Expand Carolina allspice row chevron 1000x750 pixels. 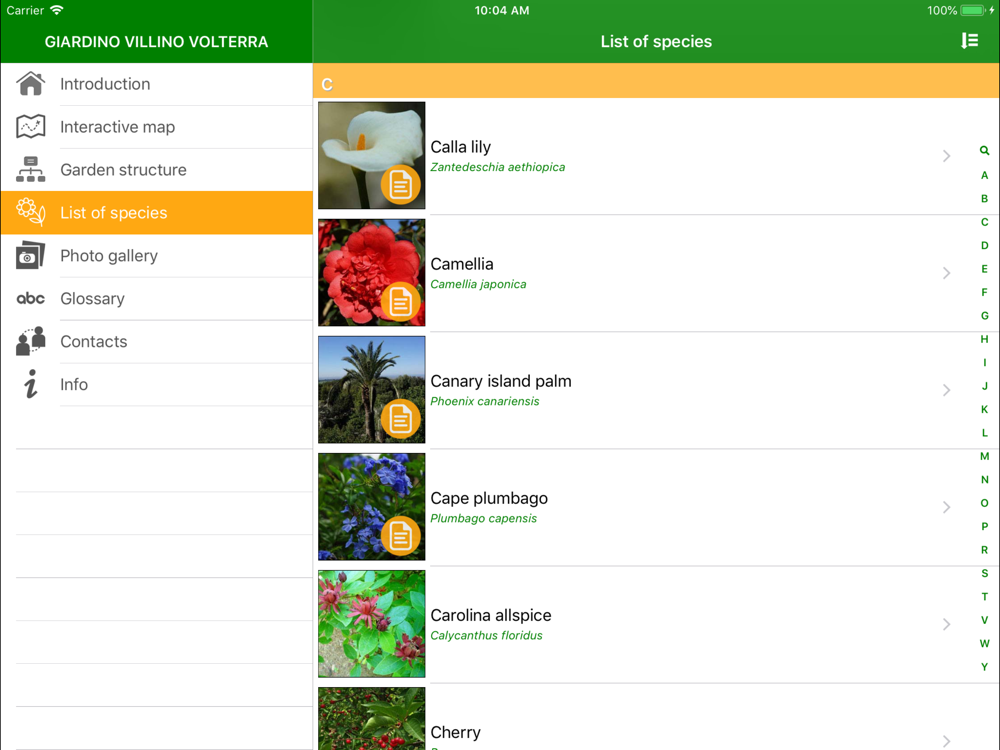(x=946, y=624)
